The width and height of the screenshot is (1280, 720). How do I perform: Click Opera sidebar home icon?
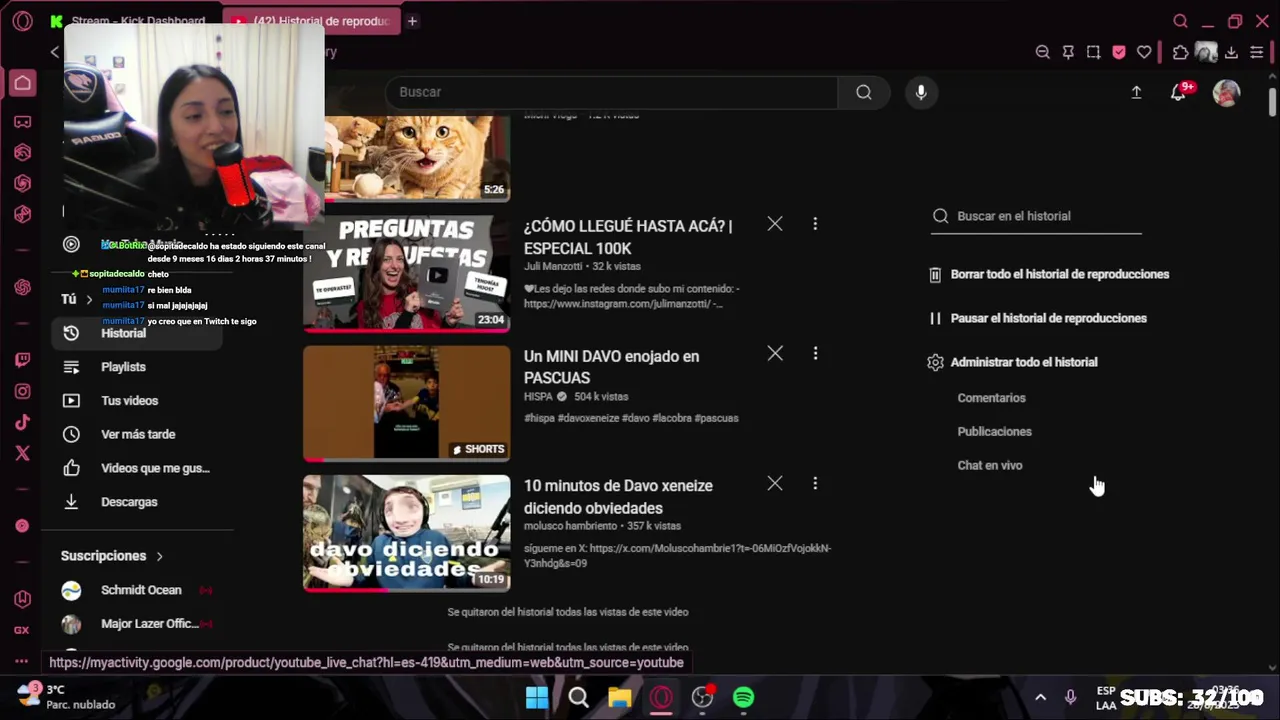pos(22,83)
